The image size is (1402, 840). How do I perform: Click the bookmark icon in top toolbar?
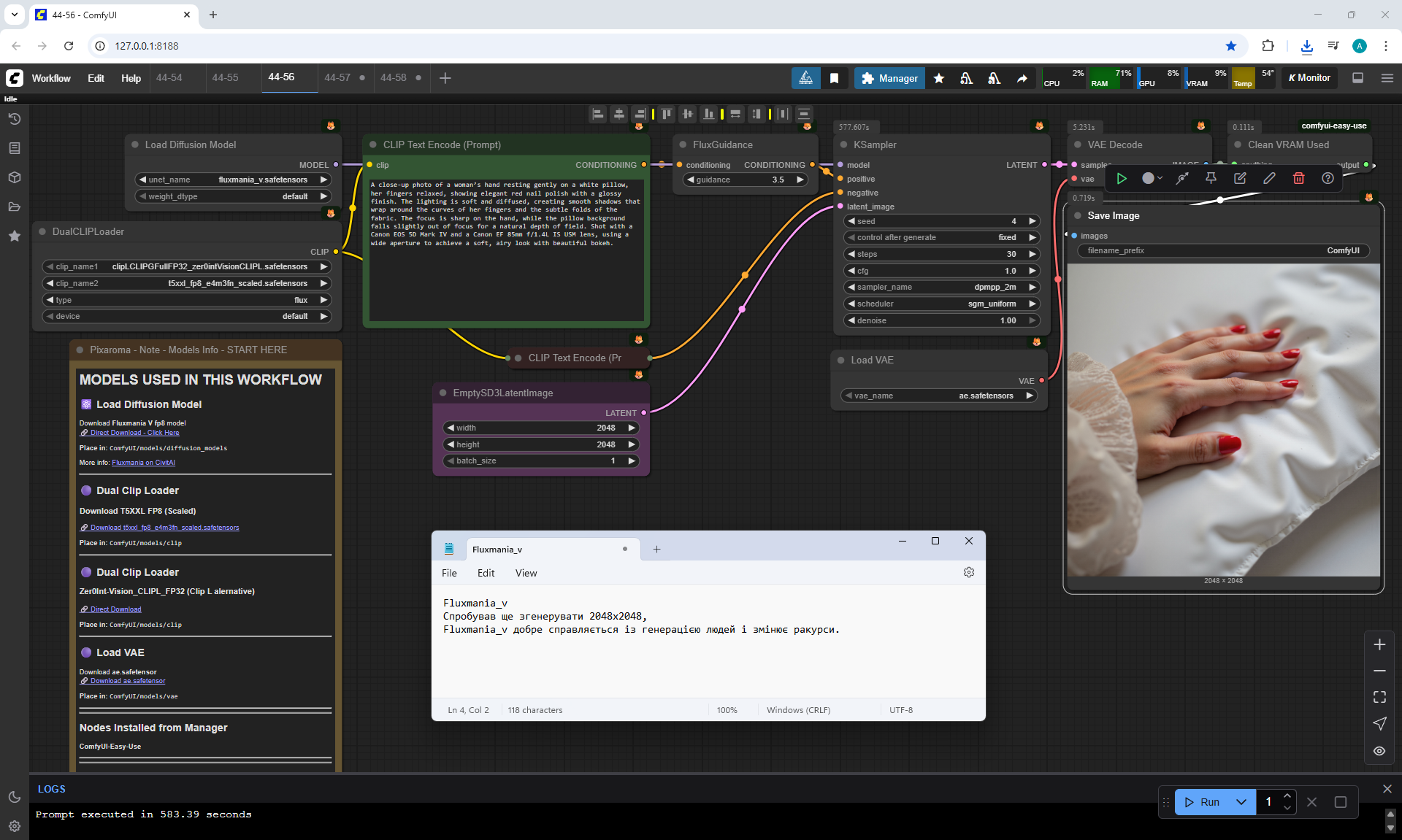point(834,78)
